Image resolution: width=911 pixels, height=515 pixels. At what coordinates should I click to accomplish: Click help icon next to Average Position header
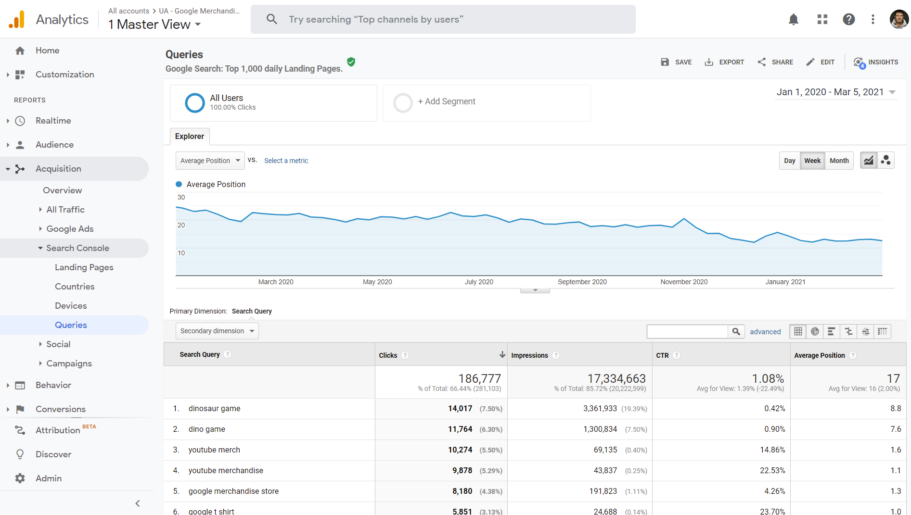pos(853,355)
